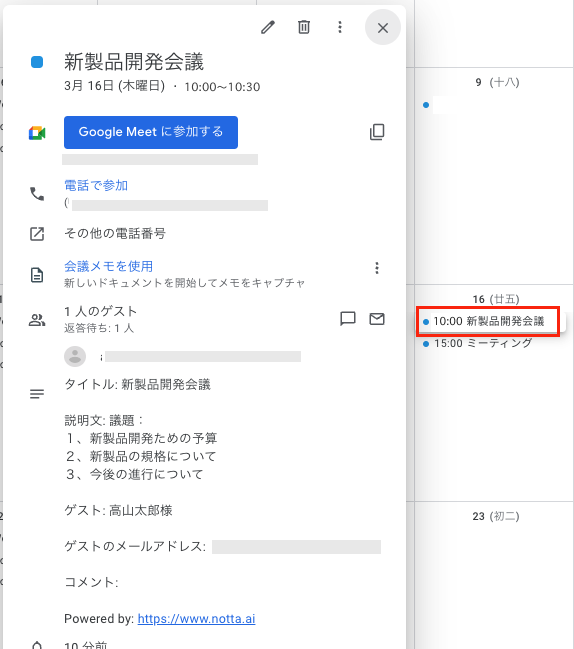
Task: Close the event details popup
Action: pyautogui.click(x=383, y=28)
